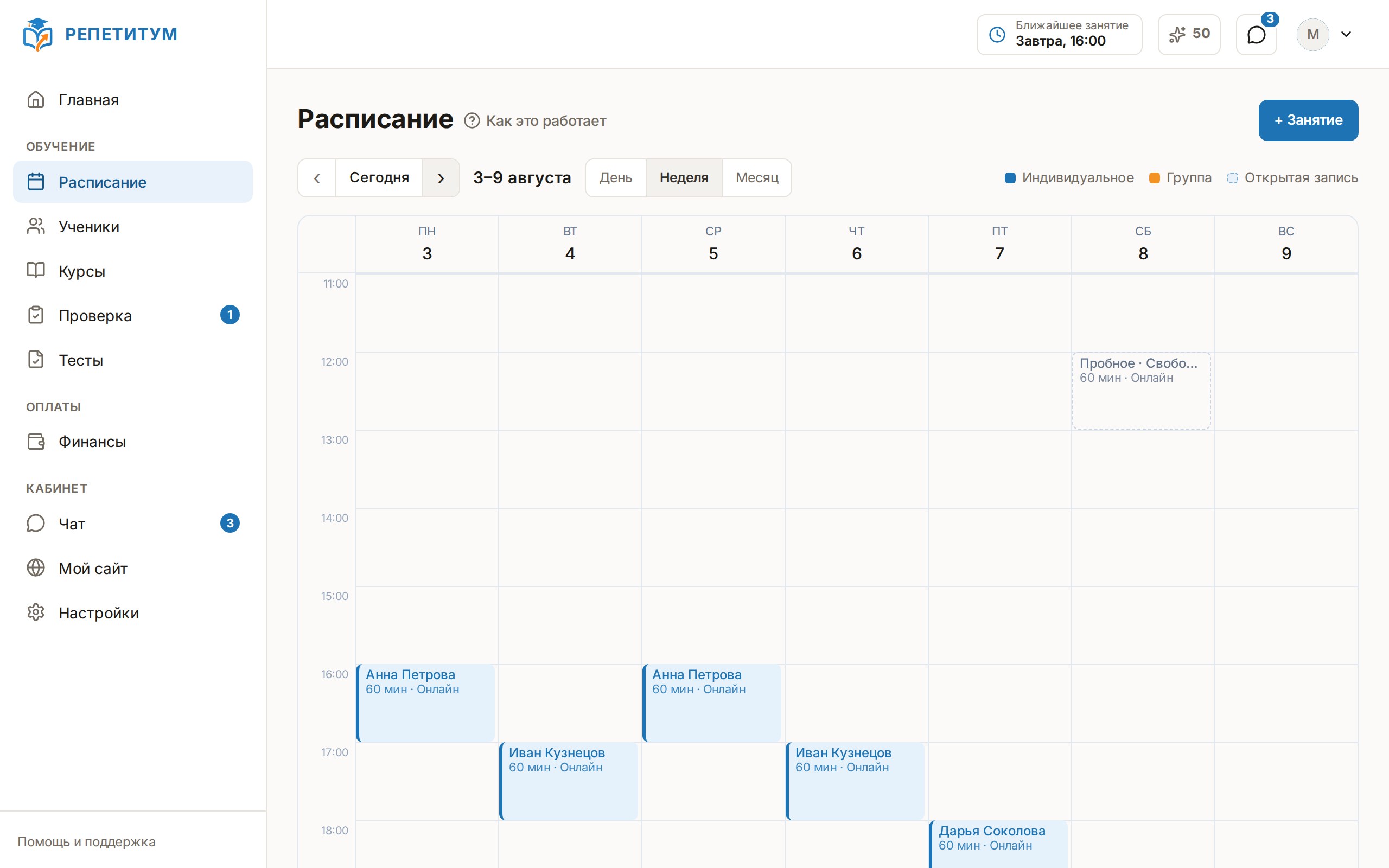
Task: Click the clipboard icon for Проверка
Action: [x=36, y=315]
